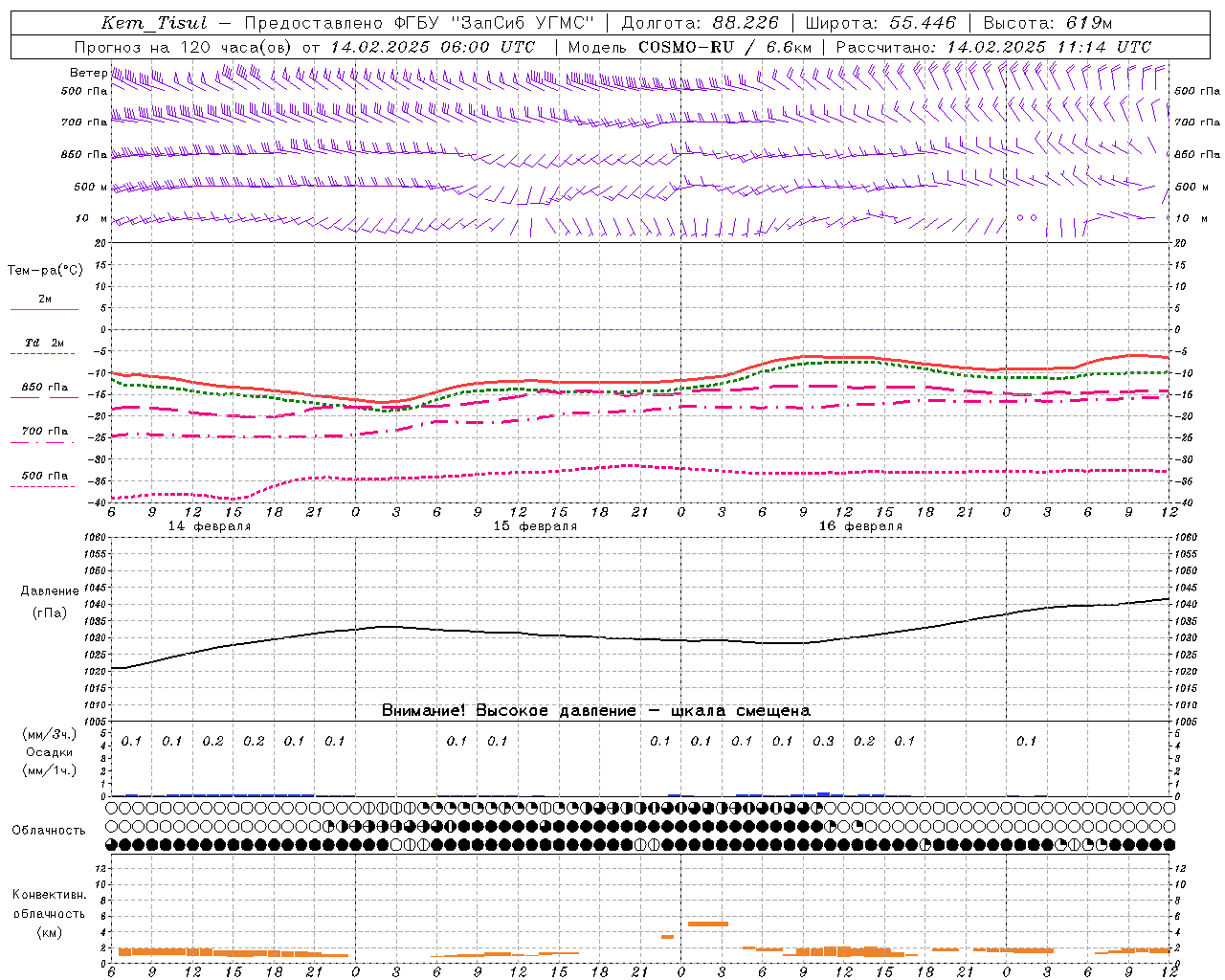Click the Тем-ра(°C) axis title

pyautogui.click(x=45, y=271)
